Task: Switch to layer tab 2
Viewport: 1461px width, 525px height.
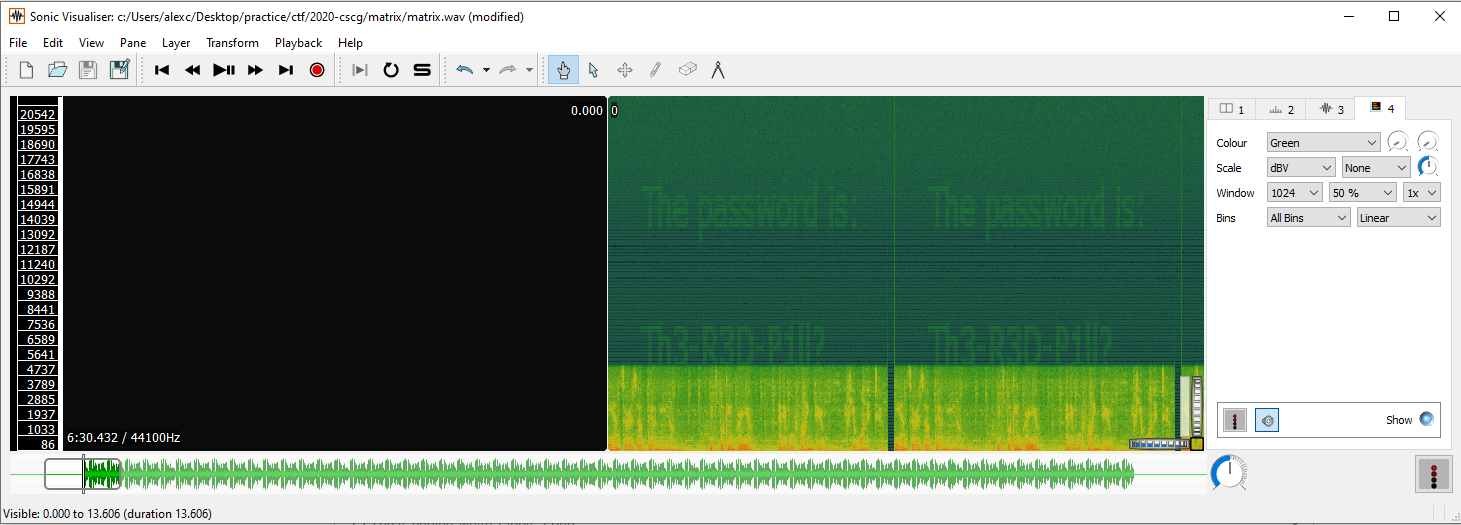Action: [x=1282, y=109]
